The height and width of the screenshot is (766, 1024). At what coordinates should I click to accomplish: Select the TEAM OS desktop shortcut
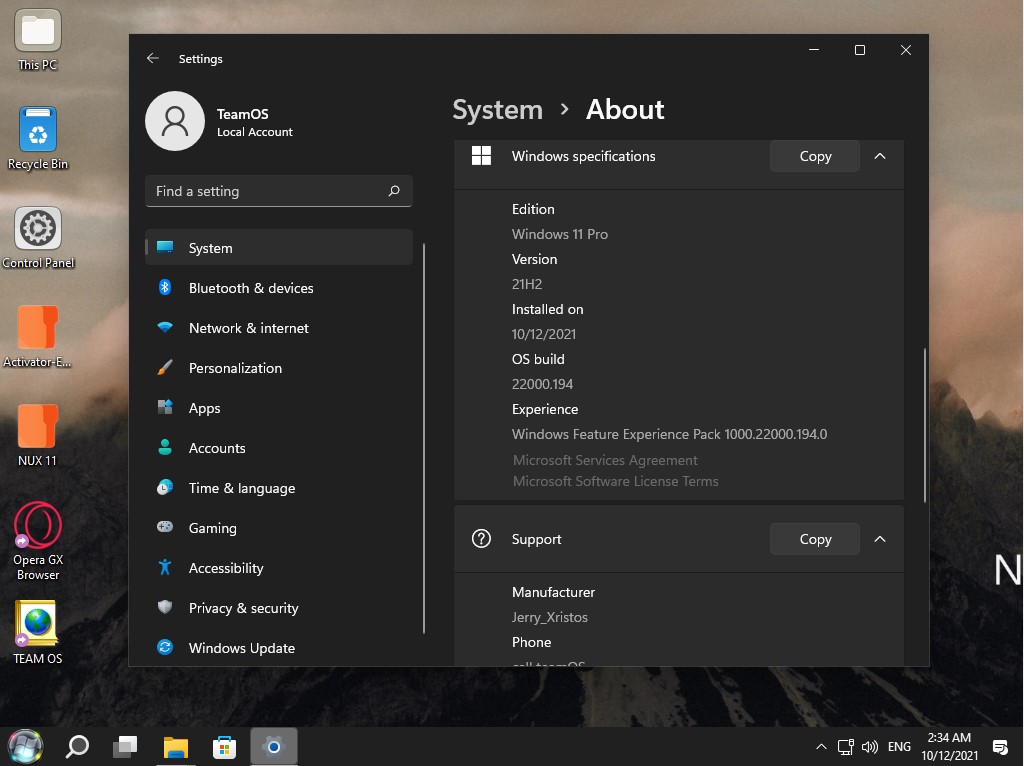[x=37, y=633]
